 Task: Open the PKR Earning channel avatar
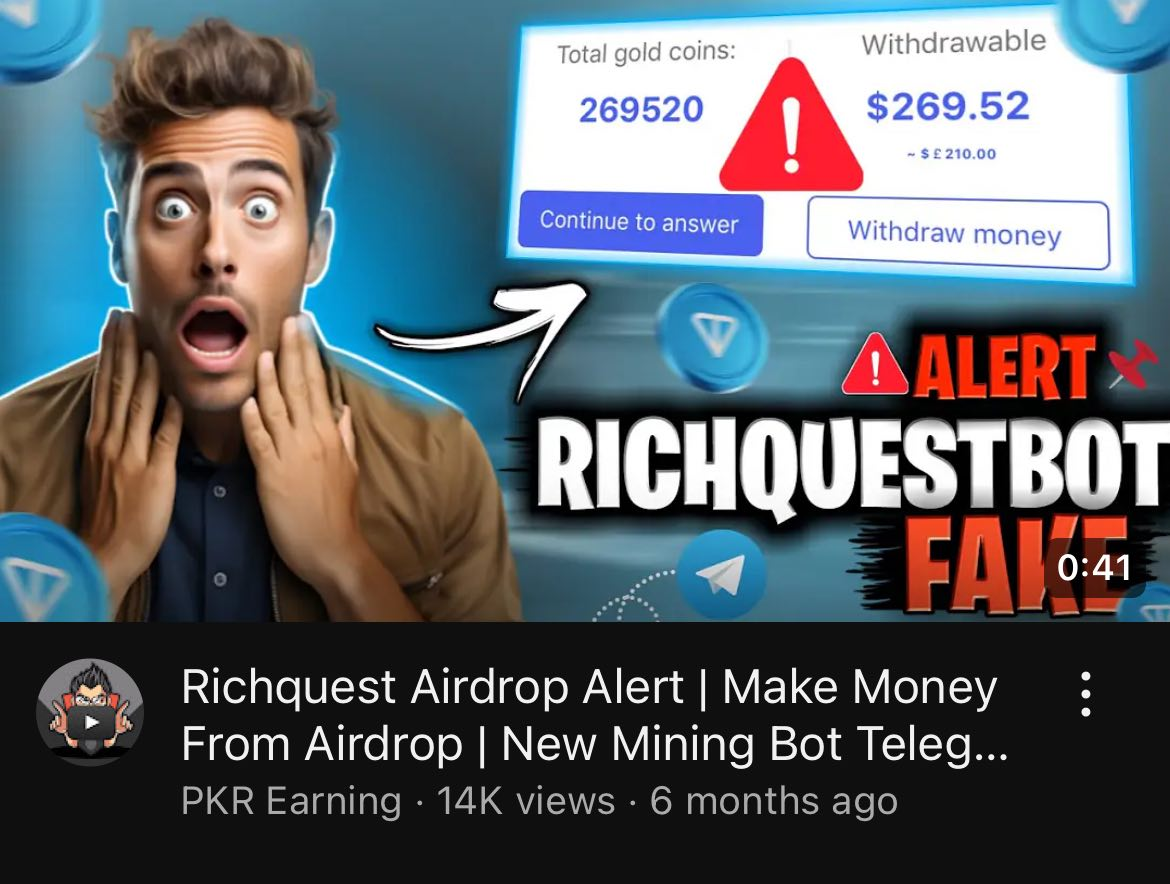tap(90, 712)
